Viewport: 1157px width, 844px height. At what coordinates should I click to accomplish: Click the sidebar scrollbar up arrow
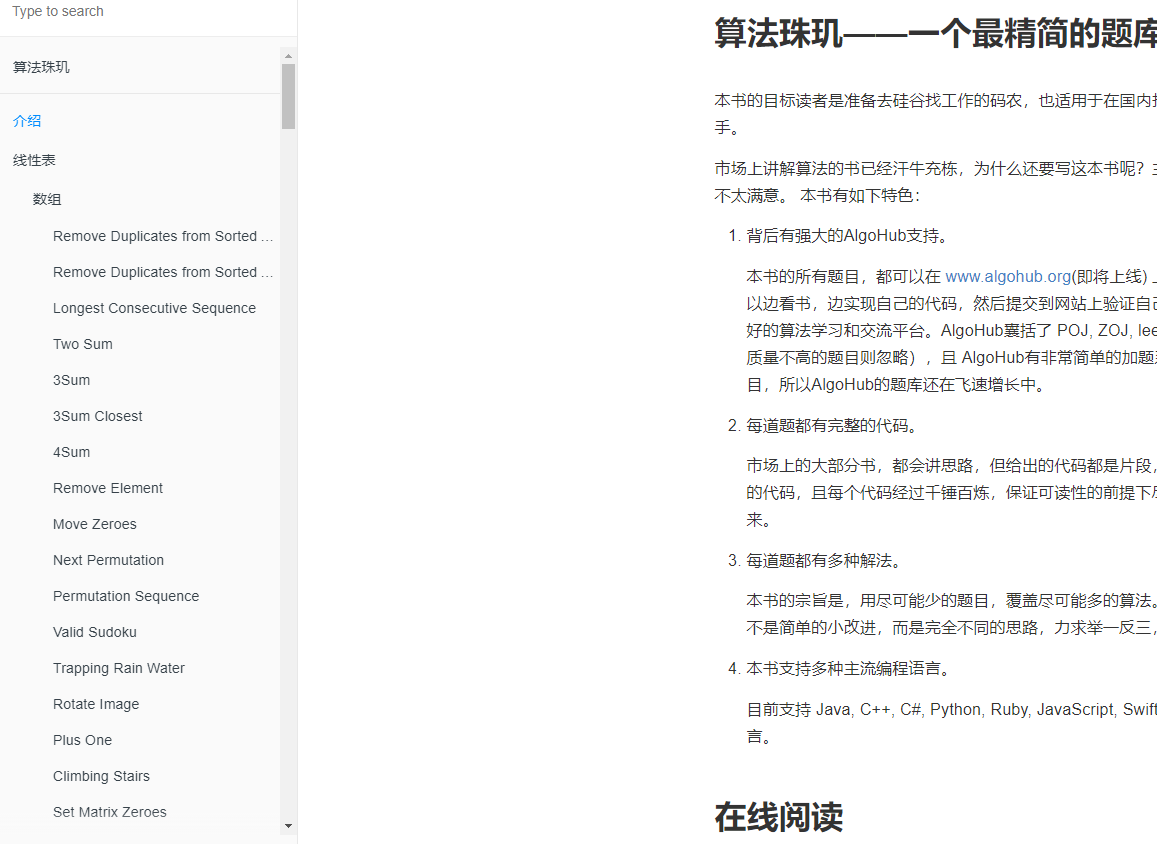click(x=289, y=56)
